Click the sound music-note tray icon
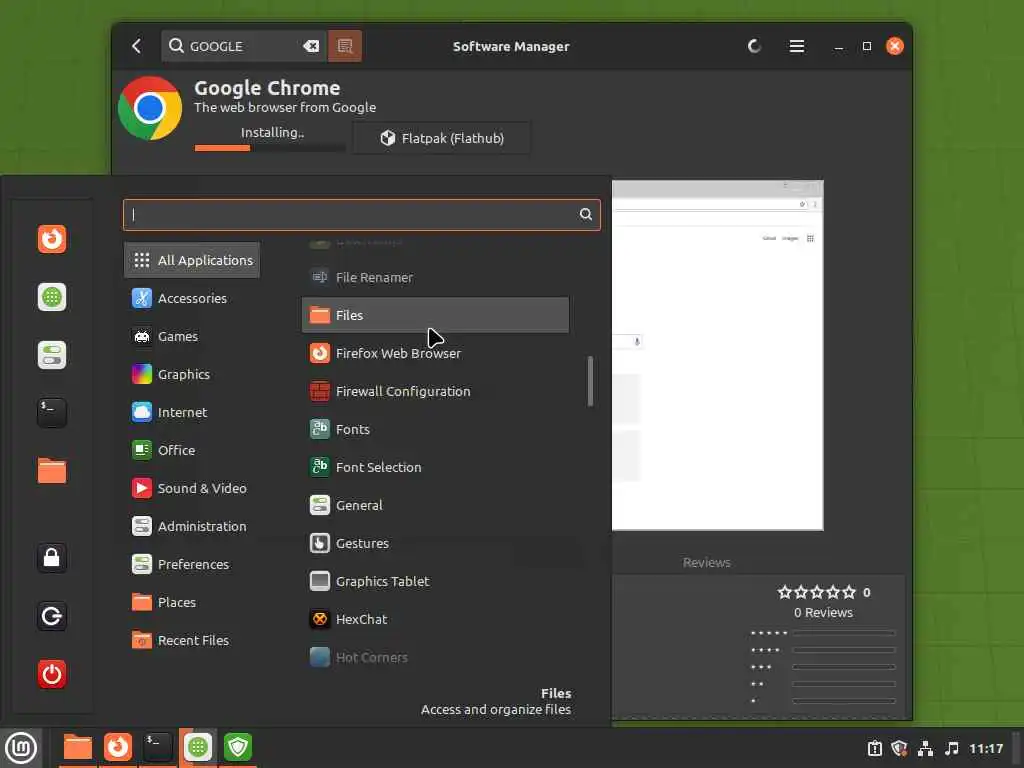This screenshot has width=1024, height=768. (952, 748)
